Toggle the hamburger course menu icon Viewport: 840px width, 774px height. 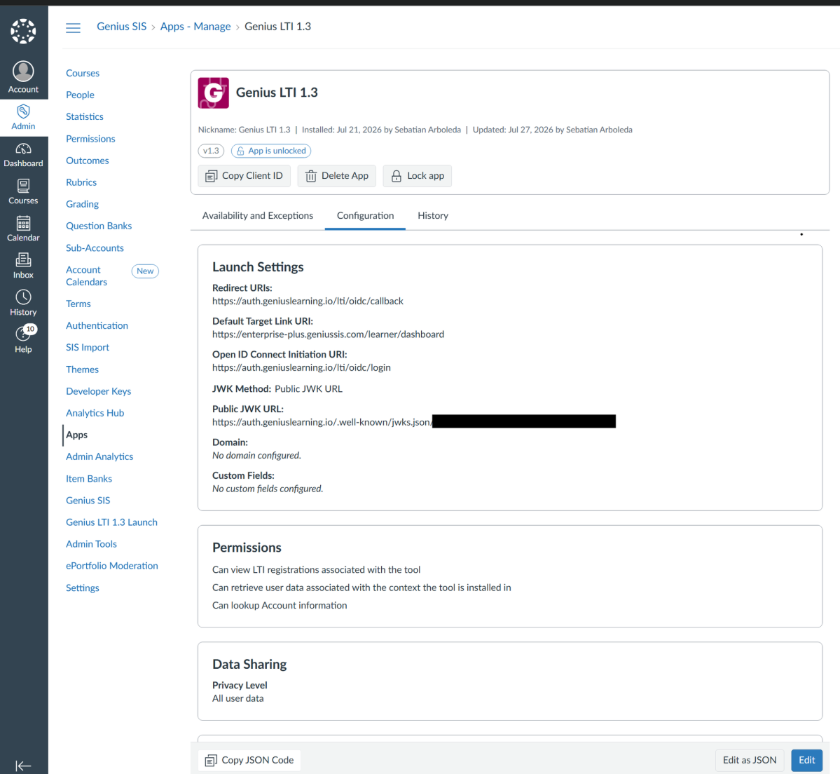73,27
